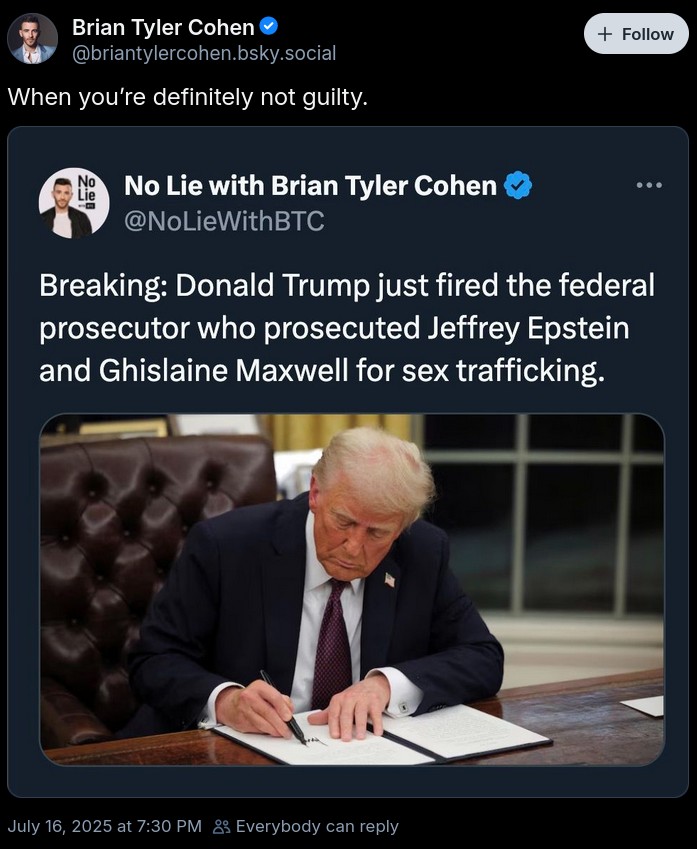Follow Brian Tyler Cohen
697x849 pixels.
(x=636, y=33)
